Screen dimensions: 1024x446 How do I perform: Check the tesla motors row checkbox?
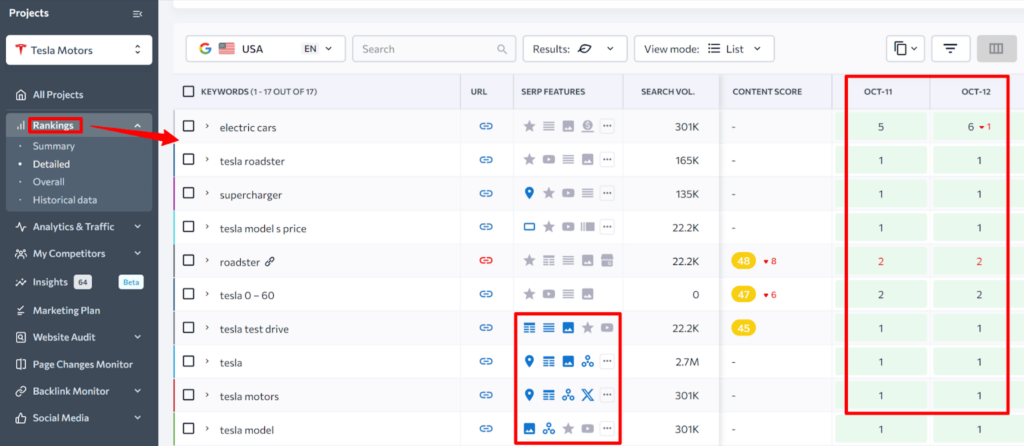click(189, 395)
